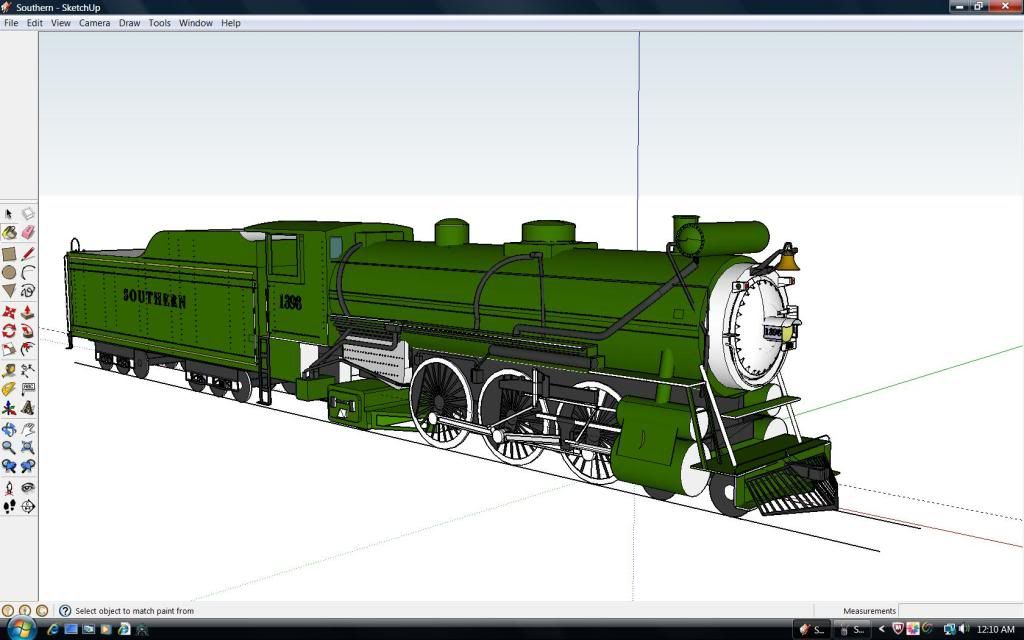
Task: Select the Section Plane tool
Action: [27, 506]
